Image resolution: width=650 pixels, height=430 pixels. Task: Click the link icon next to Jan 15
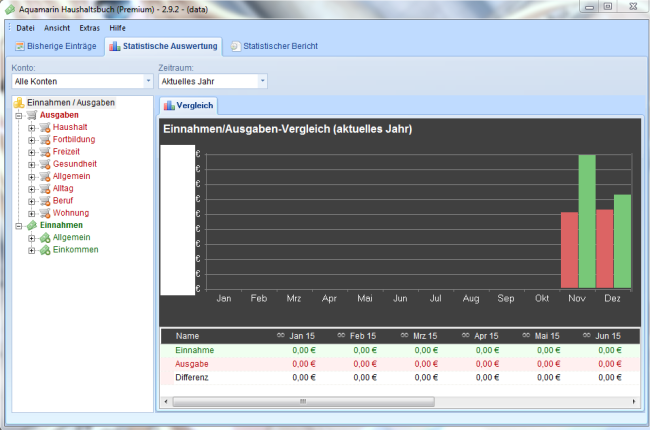pyautogui.click(x=281, y=335)
